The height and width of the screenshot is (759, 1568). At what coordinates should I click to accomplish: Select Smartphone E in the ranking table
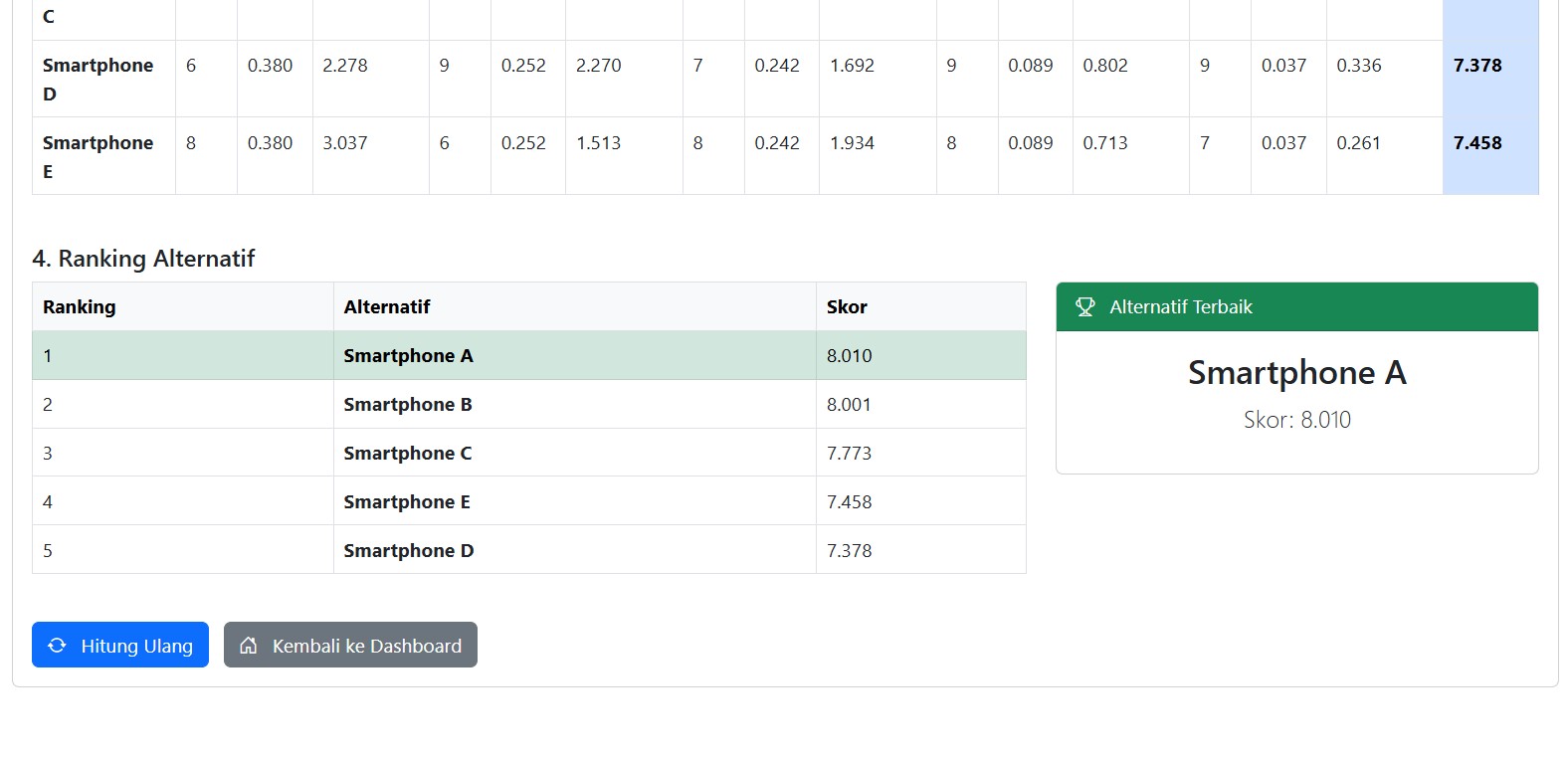[x=407, y=501]
